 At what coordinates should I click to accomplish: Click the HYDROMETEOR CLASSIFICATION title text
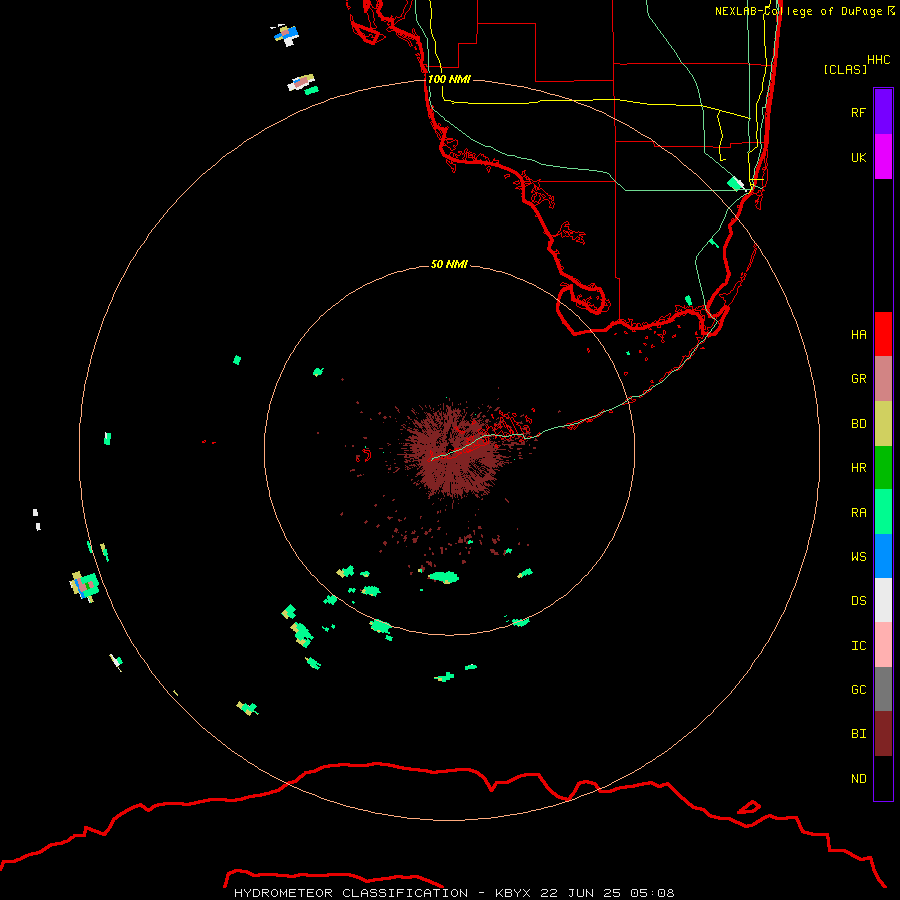click(351, 893)
